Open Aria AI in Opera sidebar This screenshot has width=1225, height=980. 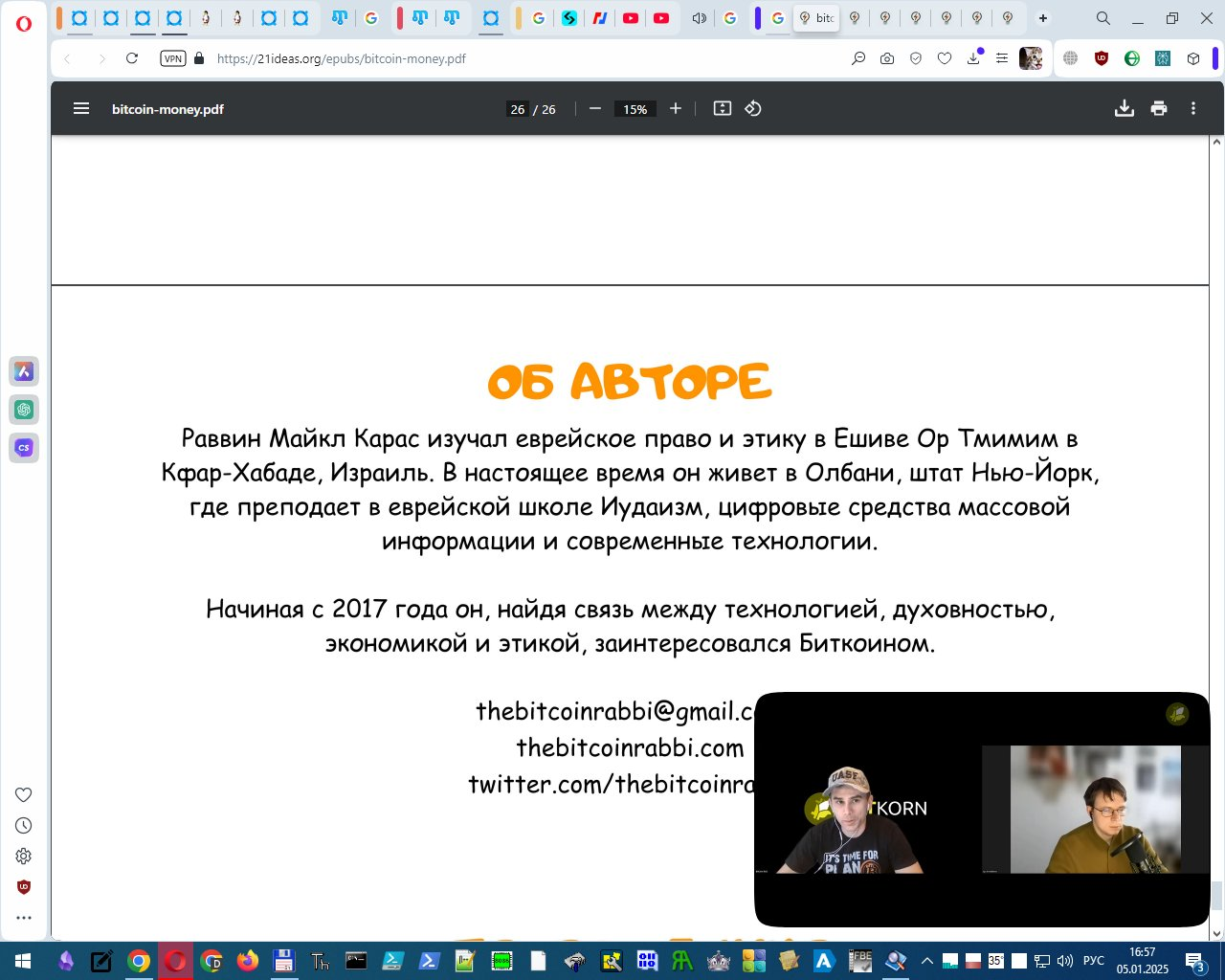[24, 371]
